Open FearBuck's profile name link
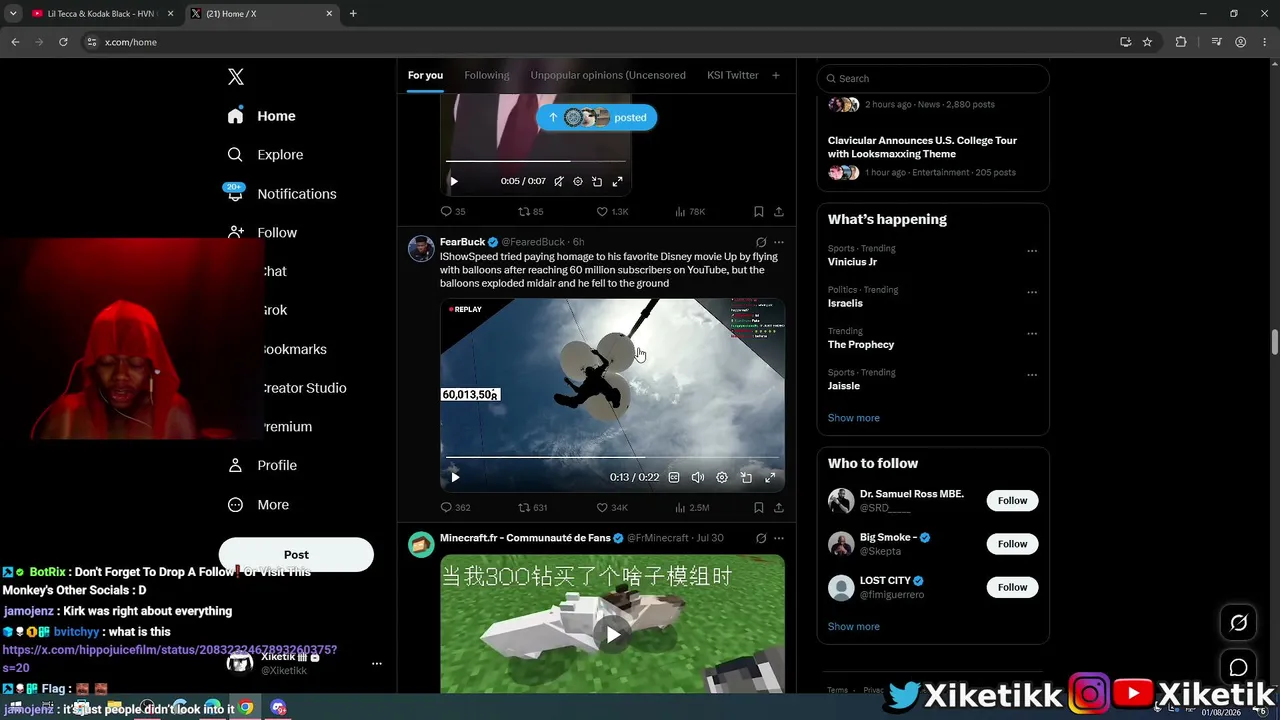Screen dimensions: 1280x720 (463, 242)
